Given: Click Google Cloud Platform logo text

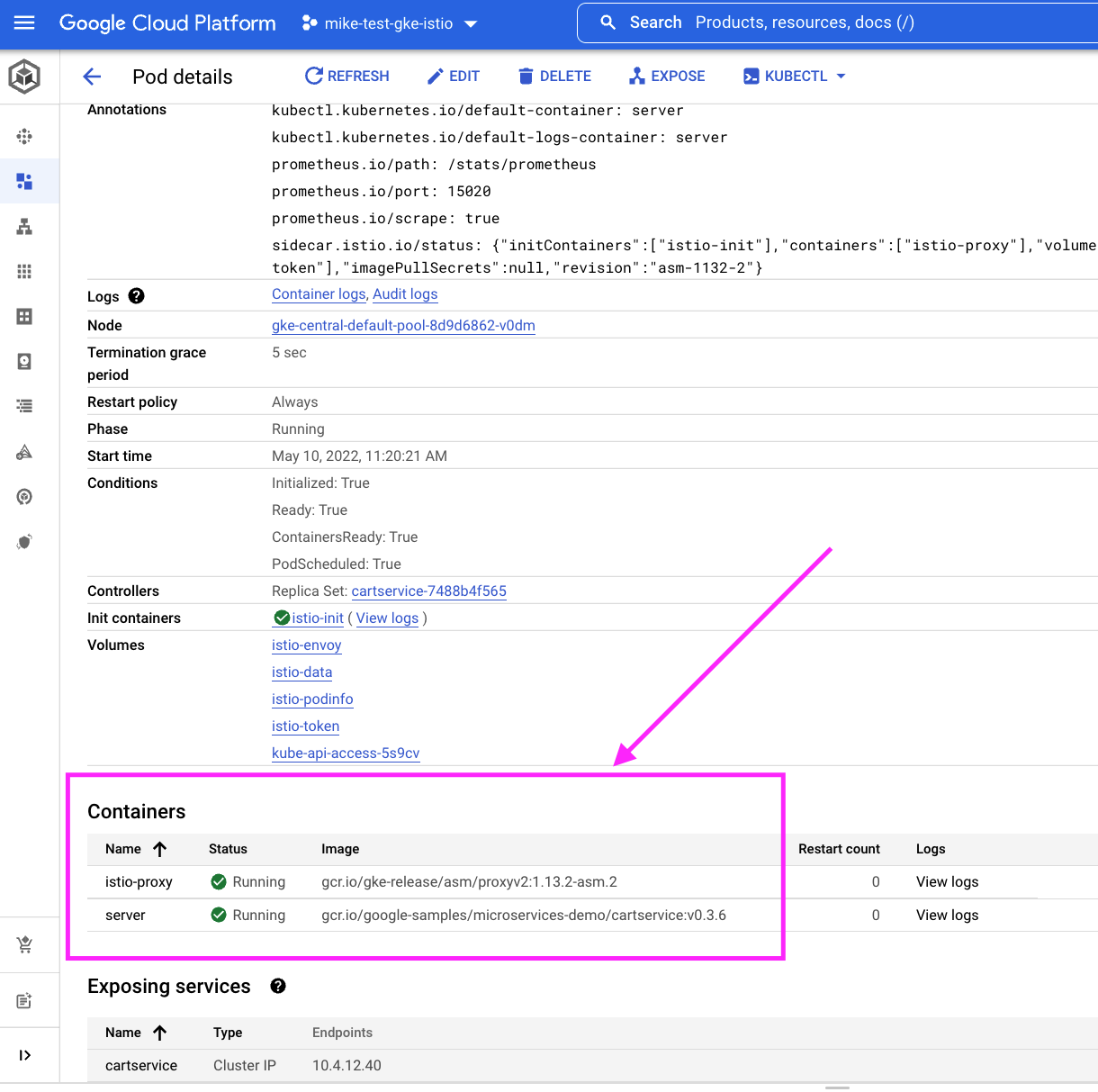Looking at the screenshot, I should pyautogui.click(x=167, y=23).
